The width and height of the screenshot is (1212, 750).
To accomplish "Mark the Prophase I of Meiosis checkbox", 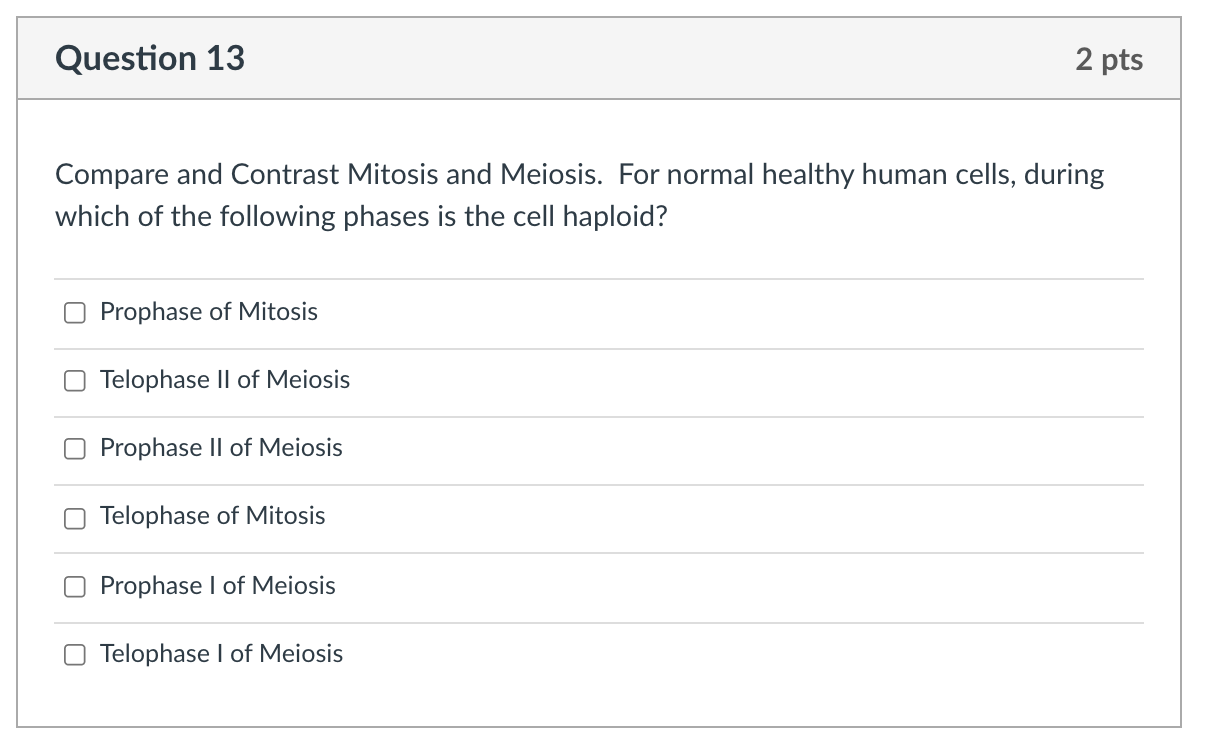I will (x=75, y=587).
